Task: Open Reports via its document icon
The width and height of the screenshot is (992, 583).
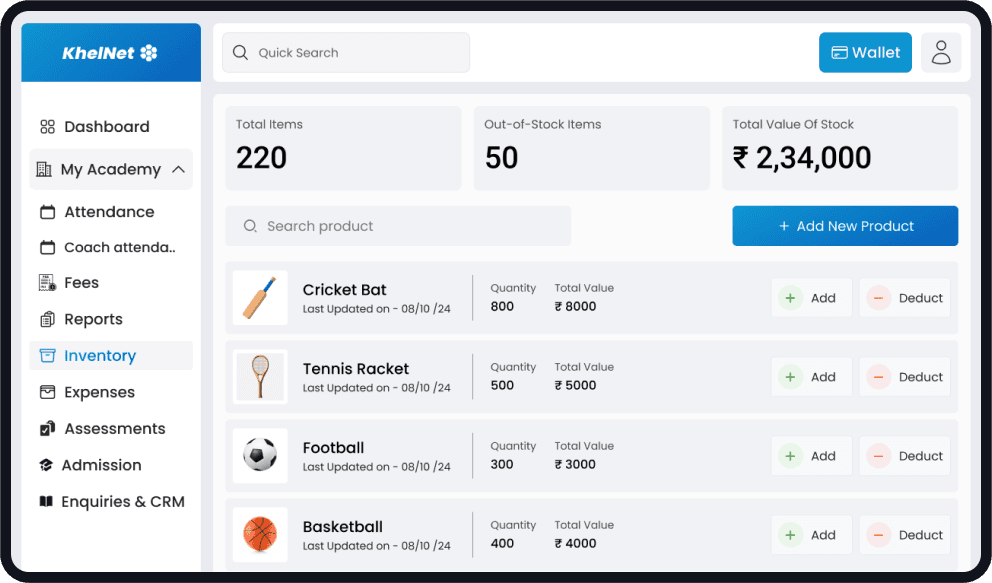Action: click(46, 319)
